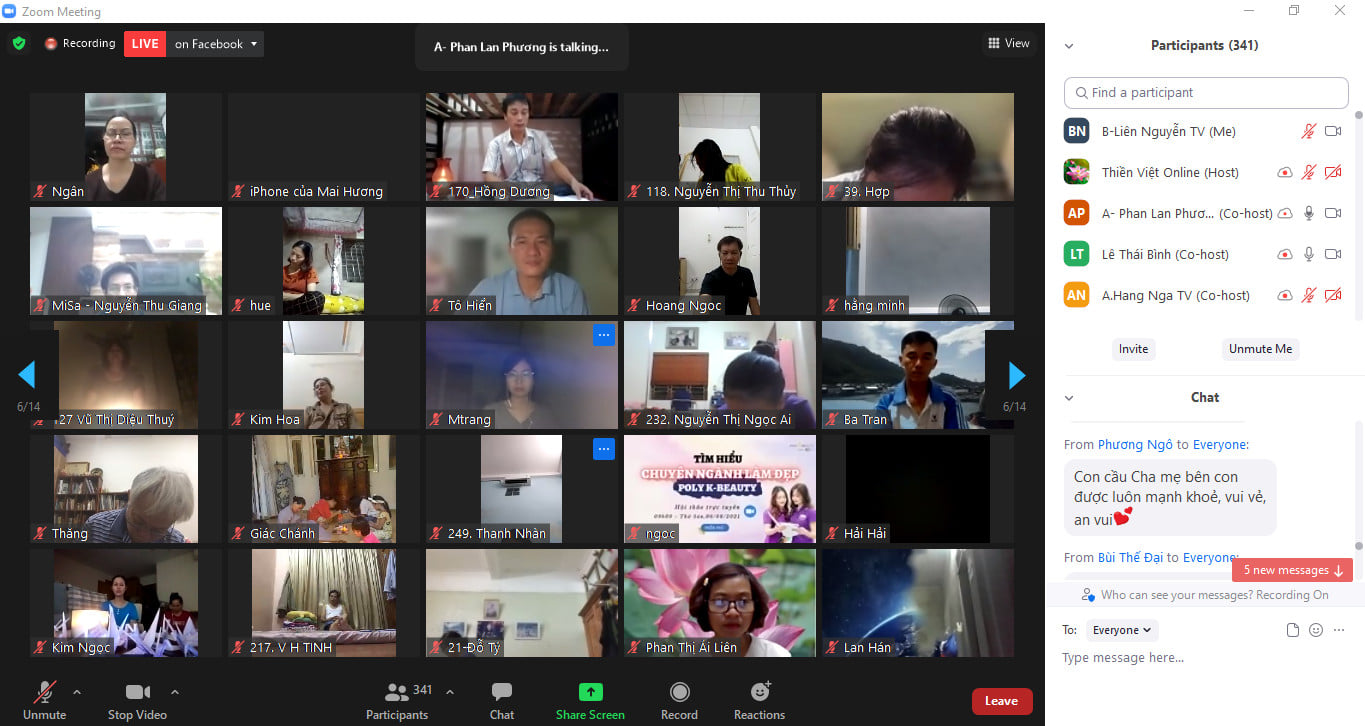Click microphone icon for A- Phan Lan Phương

1309,213
